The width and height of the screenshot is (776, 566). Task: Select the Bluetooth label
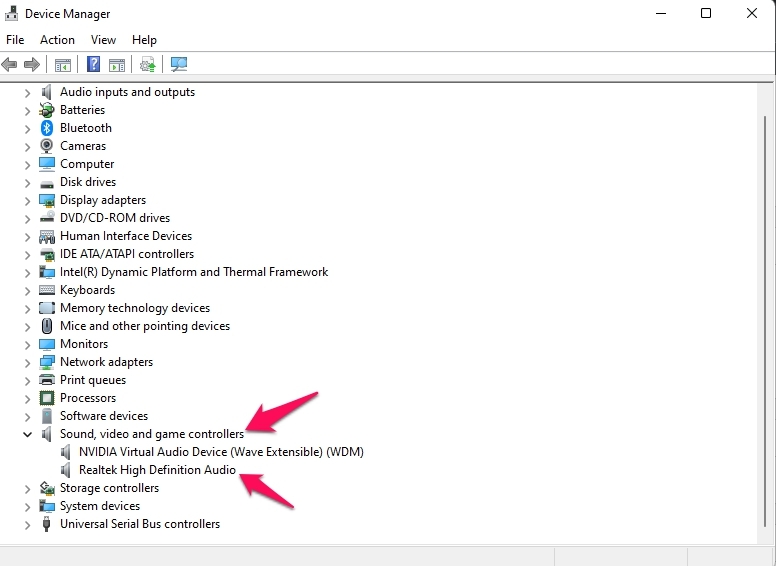coord(86,128)
